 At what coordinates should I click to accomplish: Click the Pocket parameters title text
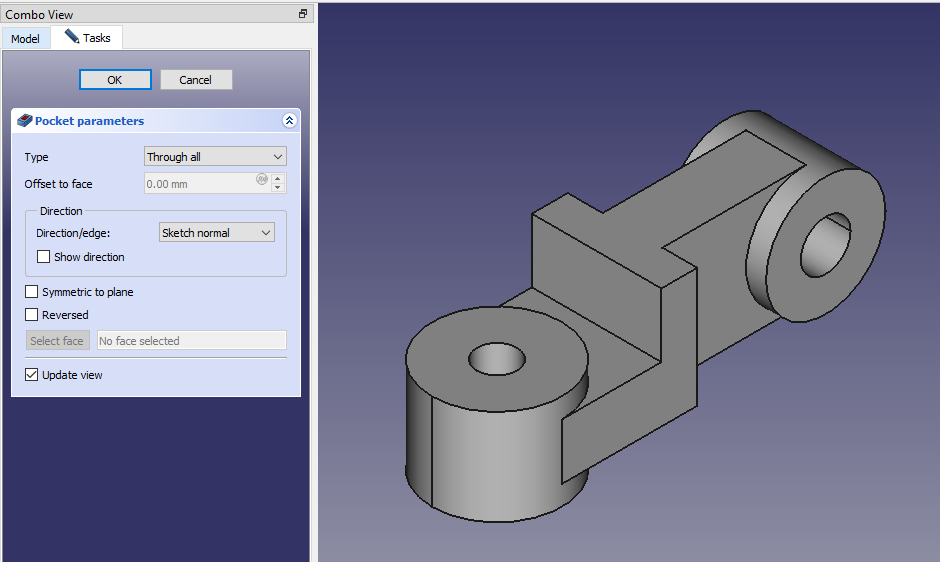coord(89,121)
